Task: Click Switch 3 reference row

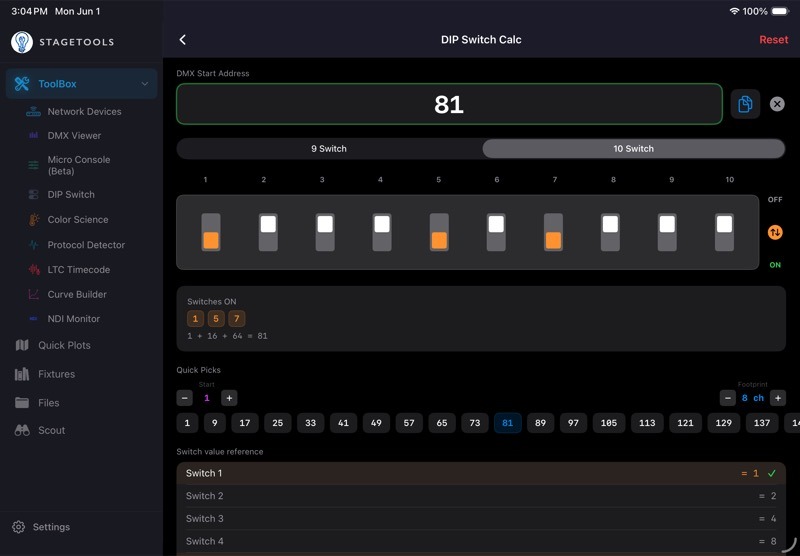Action: point(481,519)
